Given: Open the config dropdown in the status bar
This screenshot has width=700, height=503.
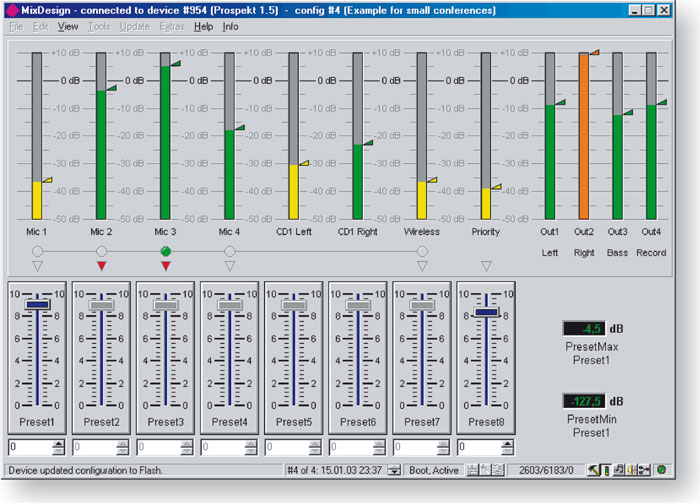Looking at the screenshot, I should click(x=395, y=469).
